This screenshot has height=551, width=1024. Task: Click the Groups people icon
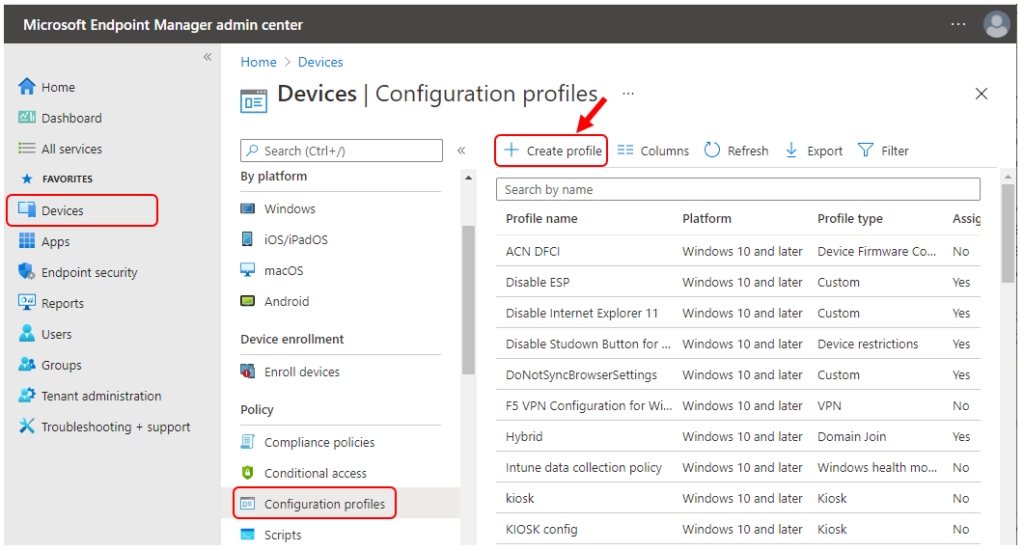pos(27,364)
